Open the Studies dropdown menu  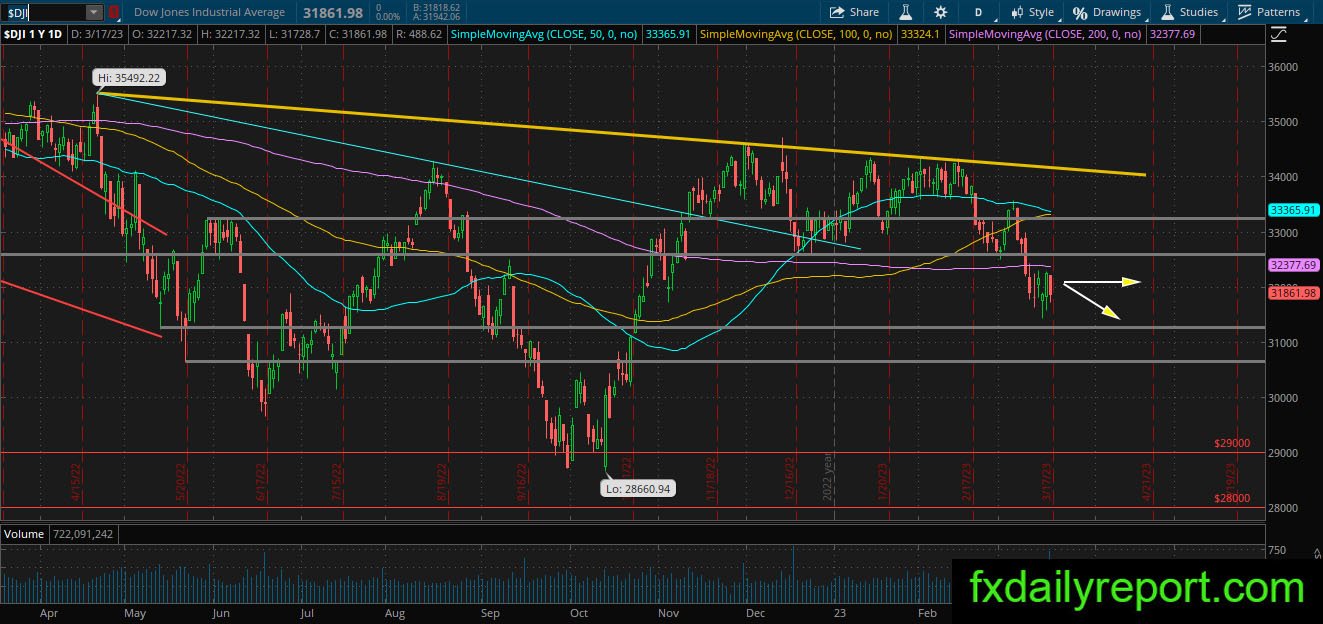1189,12
